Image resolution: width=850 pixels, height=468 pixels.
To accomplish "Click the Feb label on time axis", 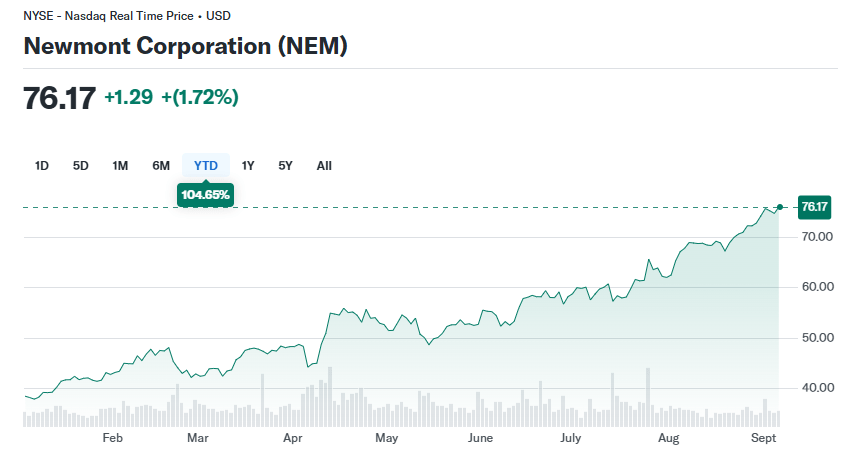I will (x=112, y=438).
